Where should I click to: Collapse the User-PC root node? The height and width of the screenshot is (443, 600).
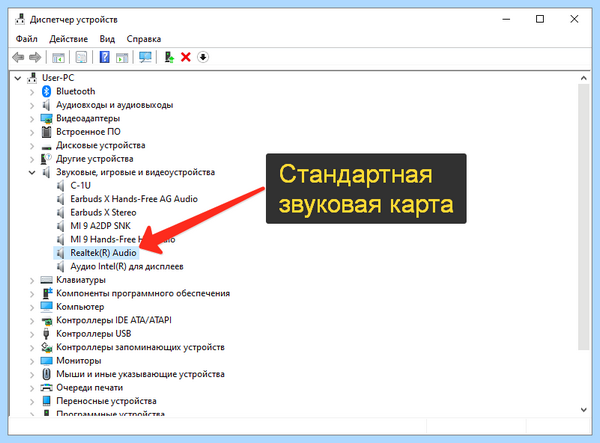click(18, 78)
